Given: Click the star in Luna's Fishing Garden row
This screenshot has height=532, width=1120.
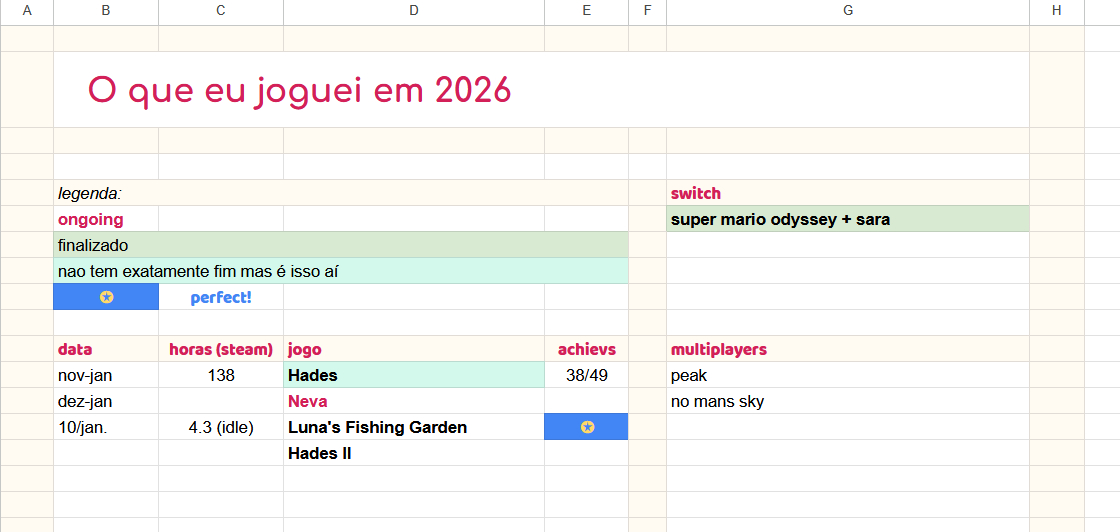Looking at the screenshot, I should coord(587,427).
